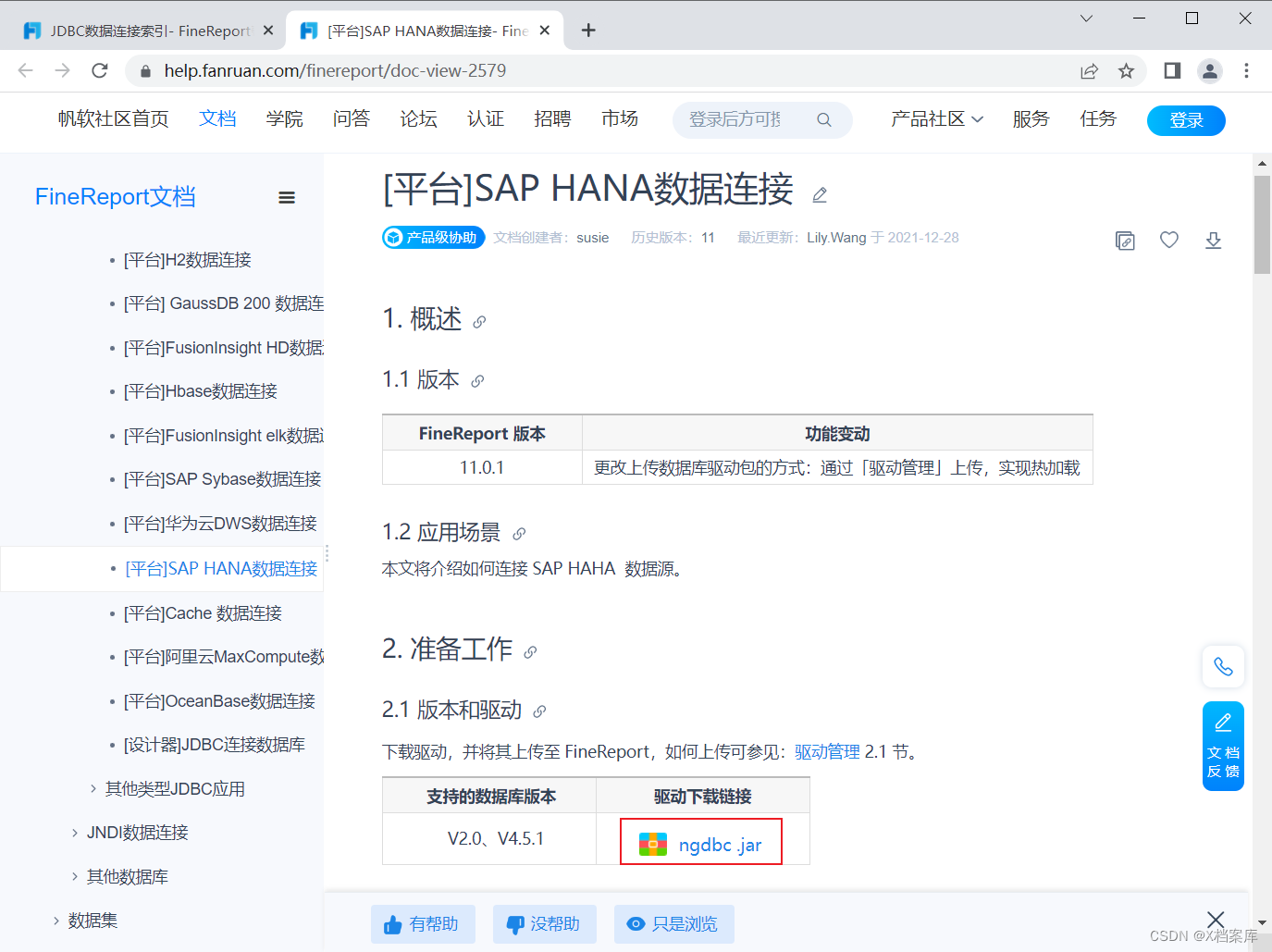The height and width of the screenshot is (952, 1272).
Task: Open 任务 nav item
Action: tap(1098, 119)
